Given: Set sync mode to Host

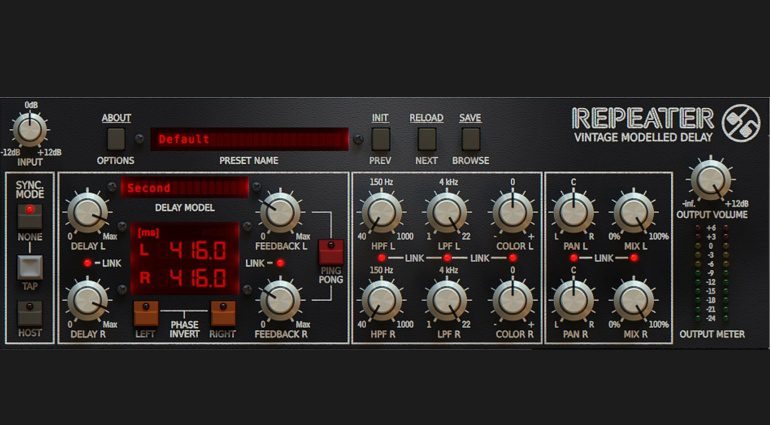Looking at the screenshot, I should coord(30,312).
